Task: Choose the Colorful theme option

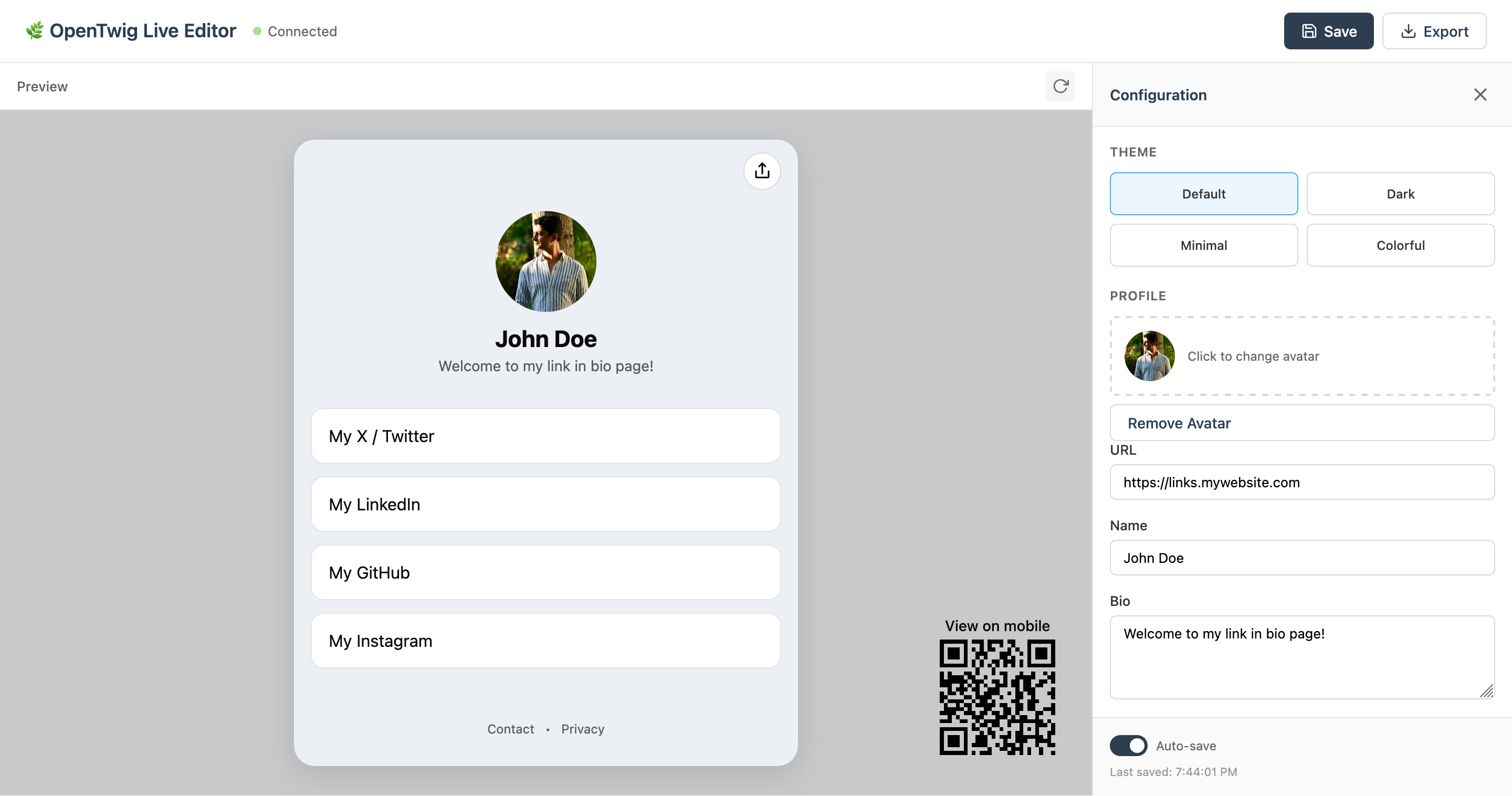Action: click(x=1400, y=245)
